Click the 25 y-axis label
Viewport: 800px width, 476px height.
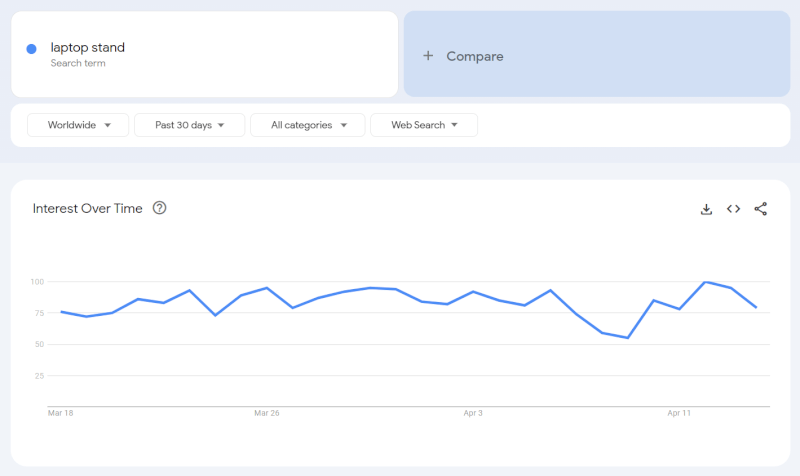point(39,376)
